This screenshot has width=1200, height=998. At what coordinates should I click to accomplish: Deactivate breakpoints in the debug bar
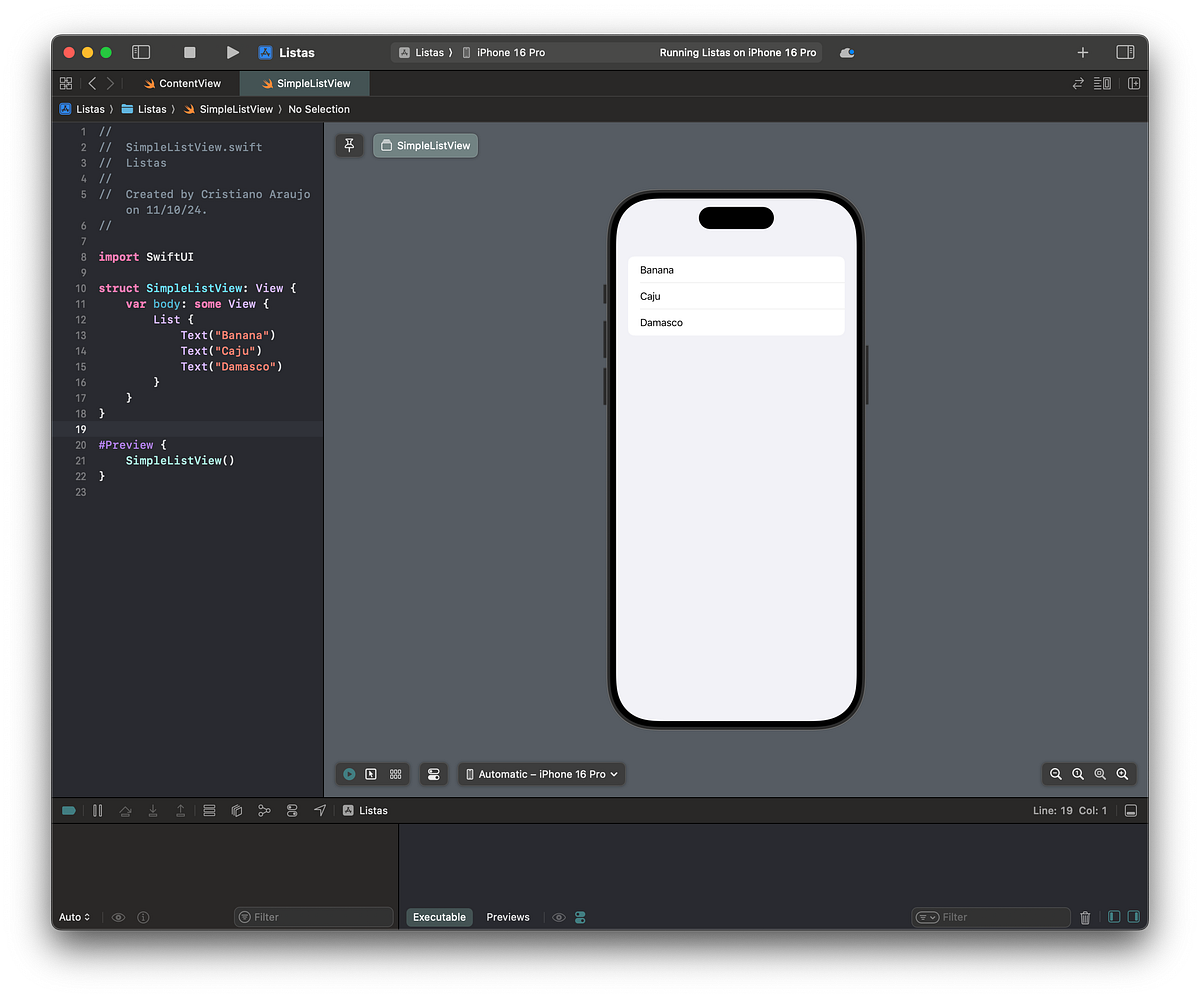click(68, 810)
